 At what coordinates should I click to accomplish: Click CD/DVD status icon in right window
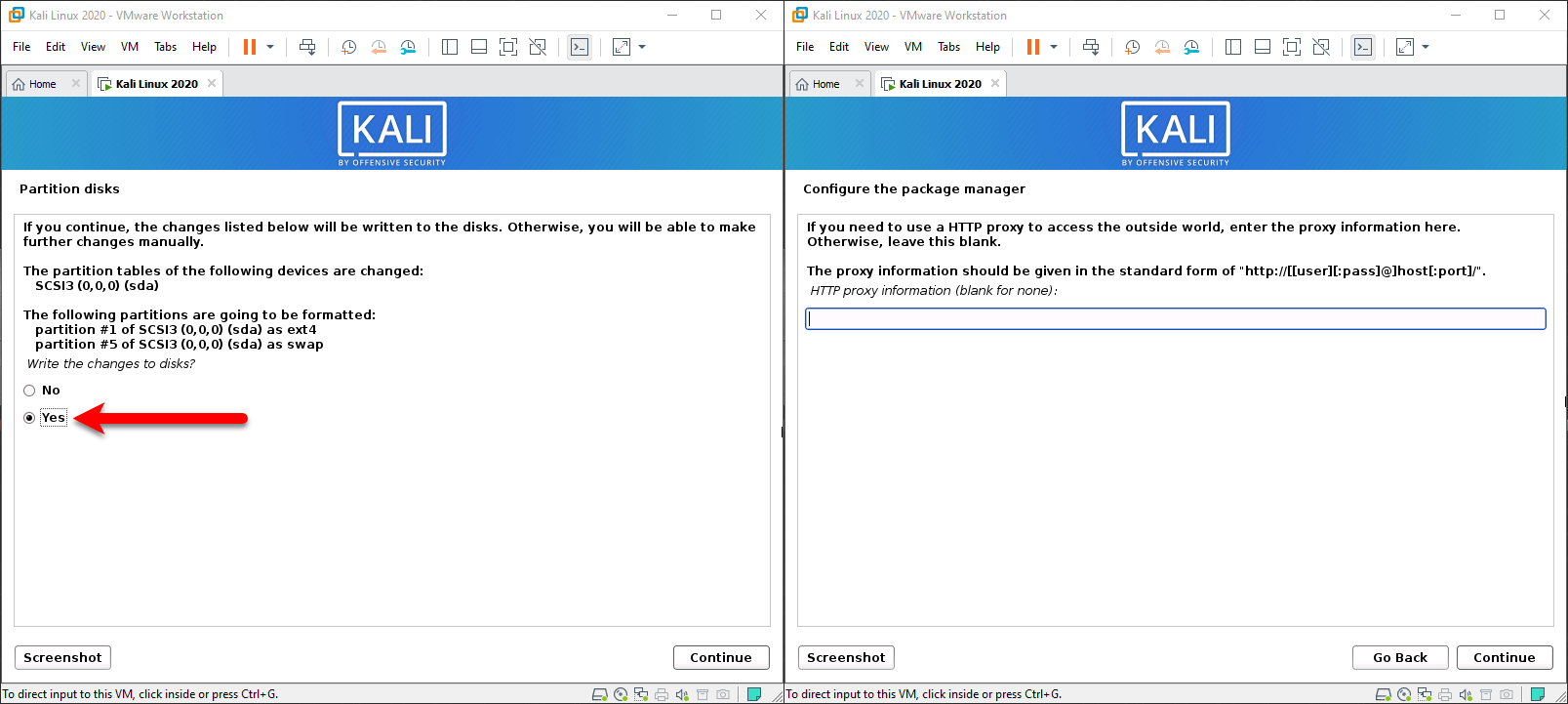(1404, 694)
